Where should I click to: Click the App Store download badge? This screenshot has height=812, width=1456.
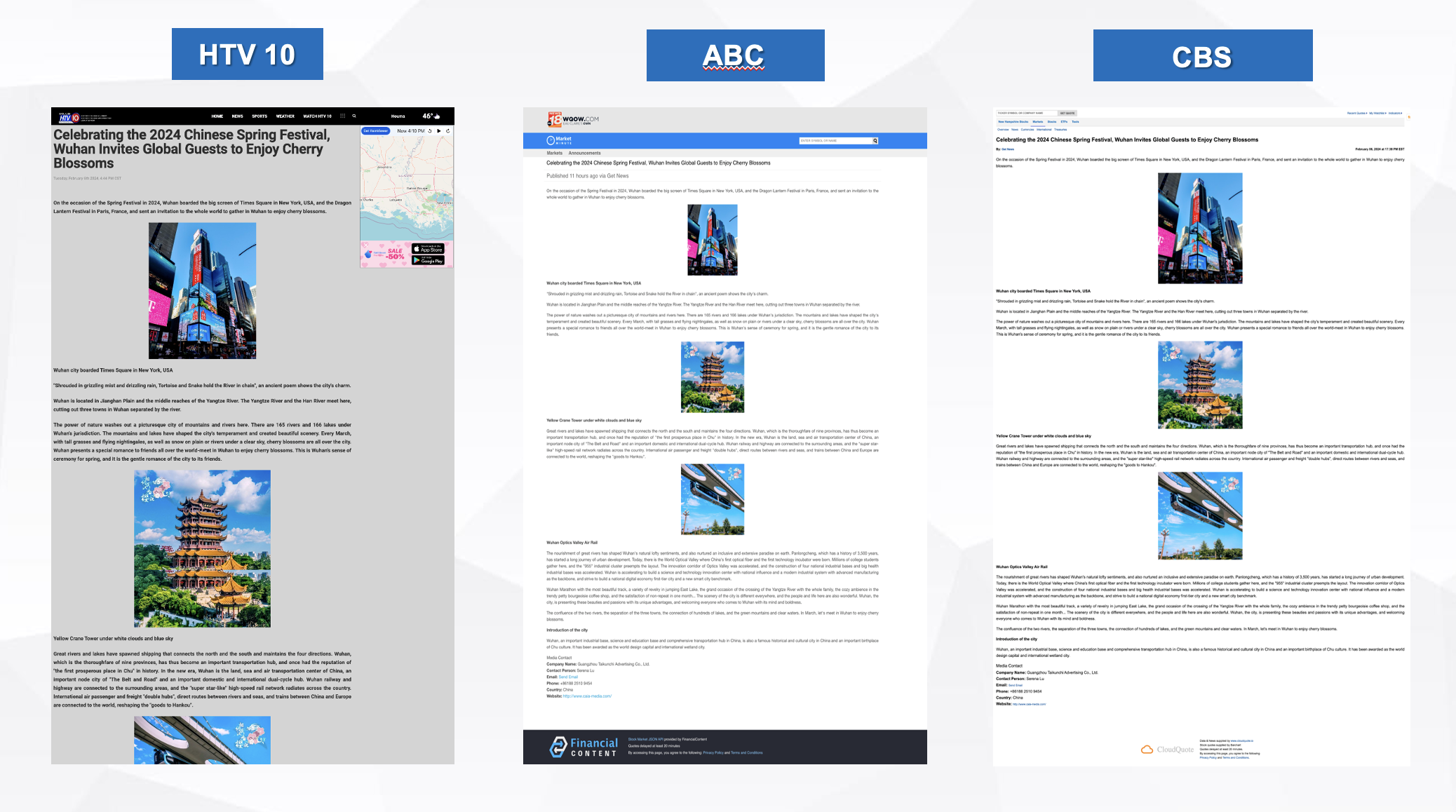(x=428, y=249)
